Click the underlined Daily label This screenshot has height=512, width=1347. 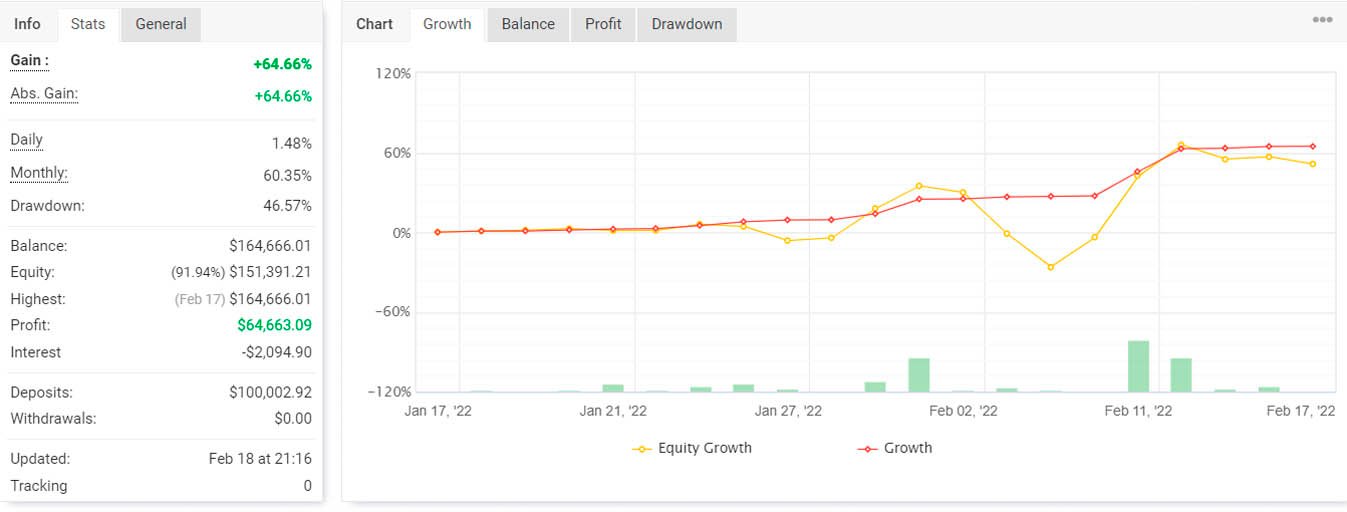27,140
